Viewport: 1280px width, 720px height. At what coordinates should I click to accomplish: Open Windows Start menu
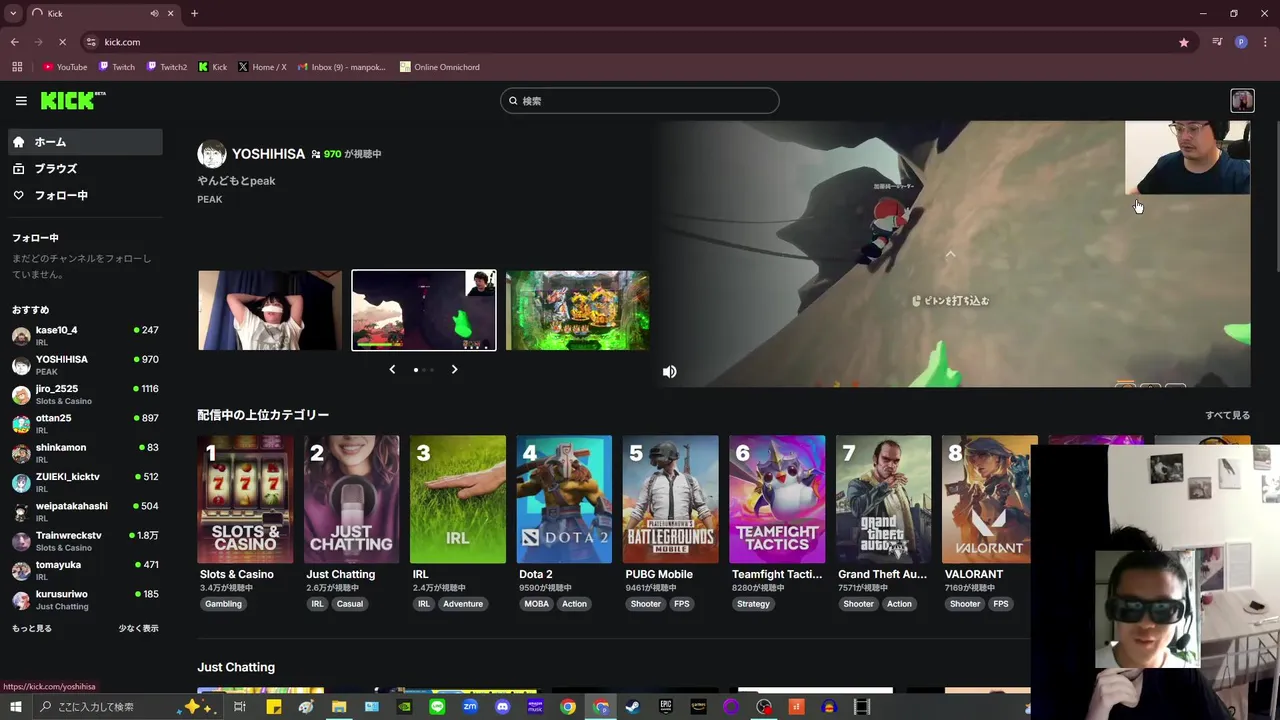[16, 707]
